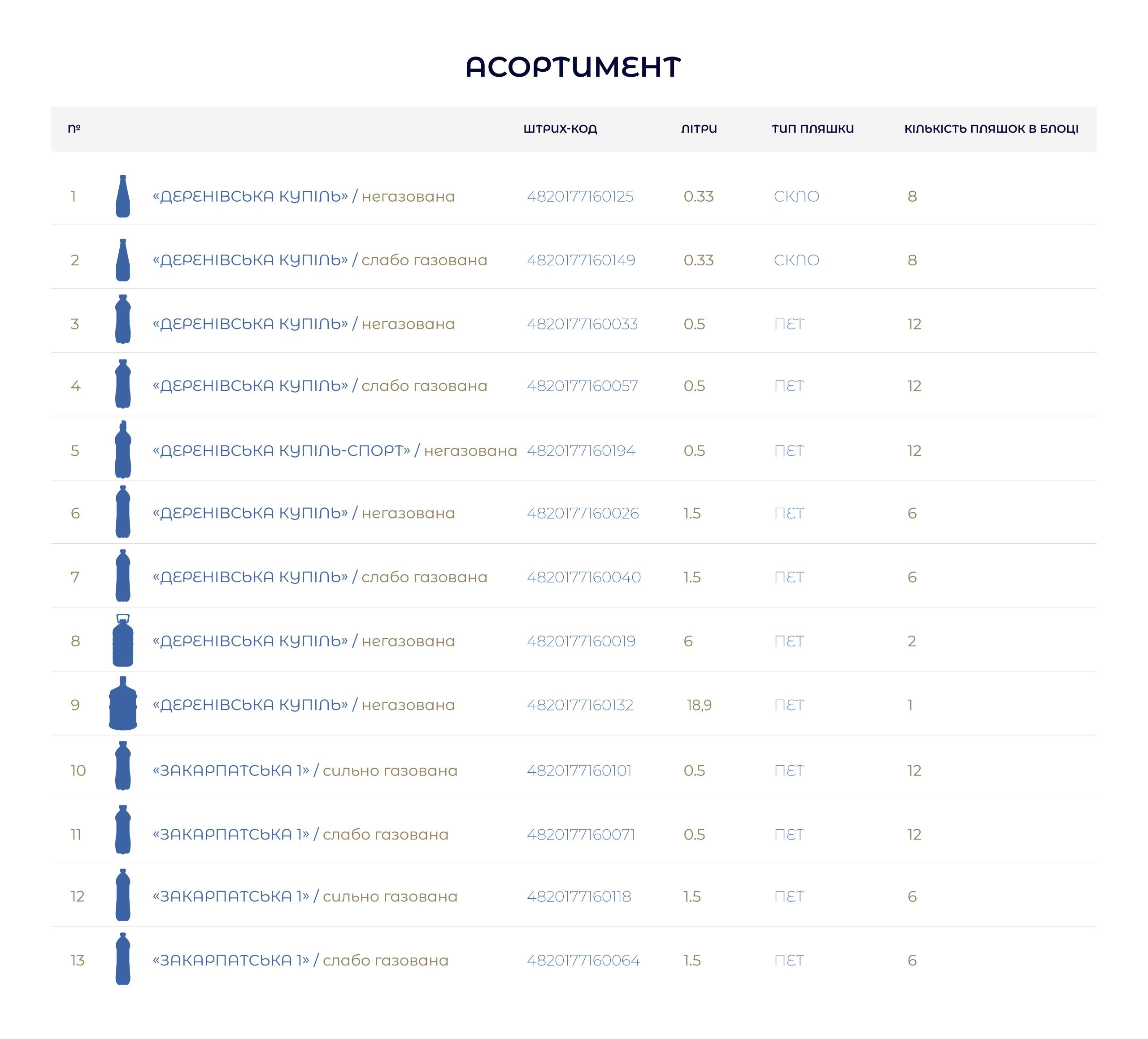Select «ДЕРЕНІВСЬКА КУПІЛЬ» негазована in row 9
1148x1039 pixels.
pos(304,705)
